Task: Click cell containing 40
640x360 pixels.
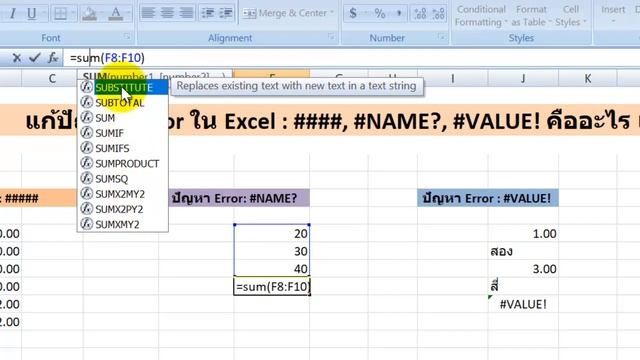Action: click(272, 269)
